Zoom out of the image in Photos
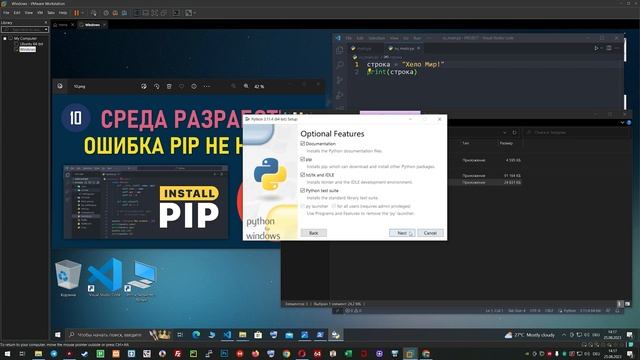 pyautogui.click(x=233, y=87)
